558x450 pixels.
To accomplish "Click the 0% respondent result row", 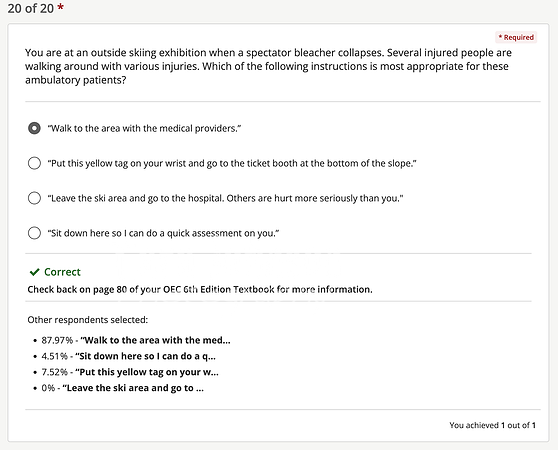I will 119,388.
